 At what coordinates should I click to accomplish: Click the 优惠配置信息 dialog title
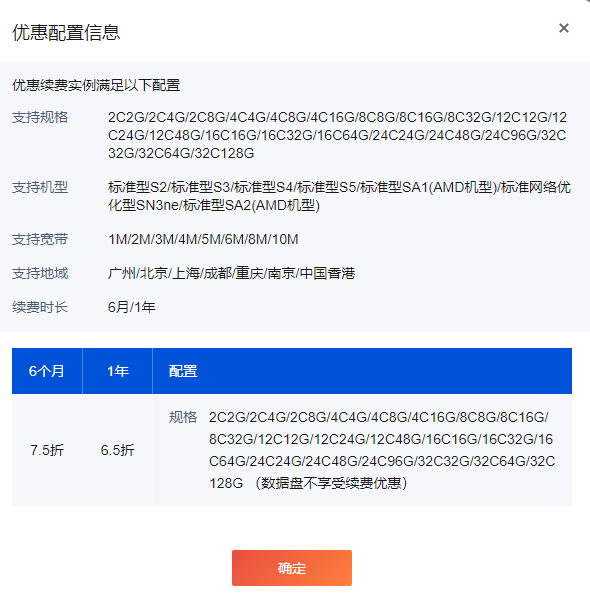click(x=66, y=32)
